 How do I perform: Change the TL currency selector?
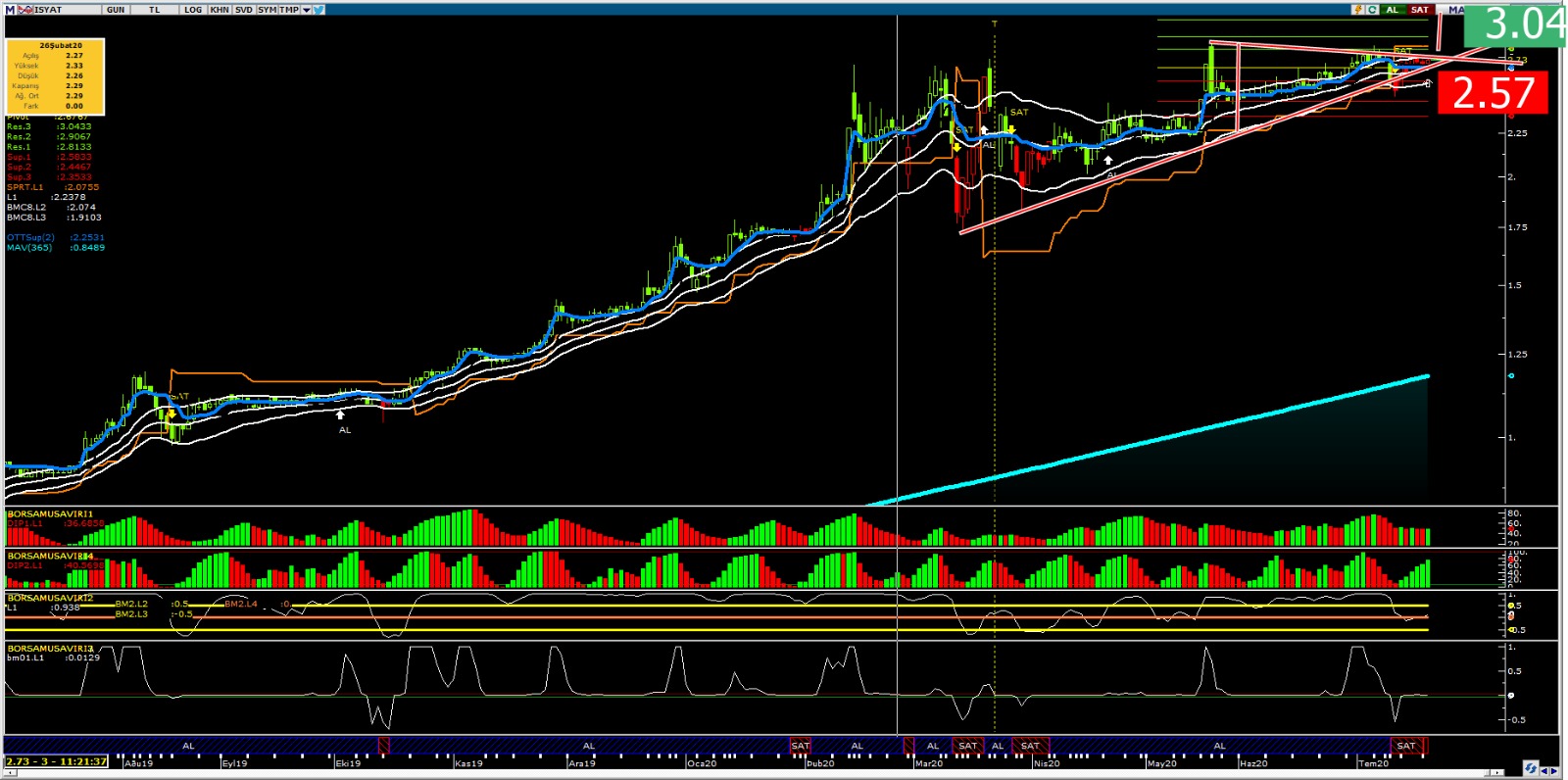point(155,10)
